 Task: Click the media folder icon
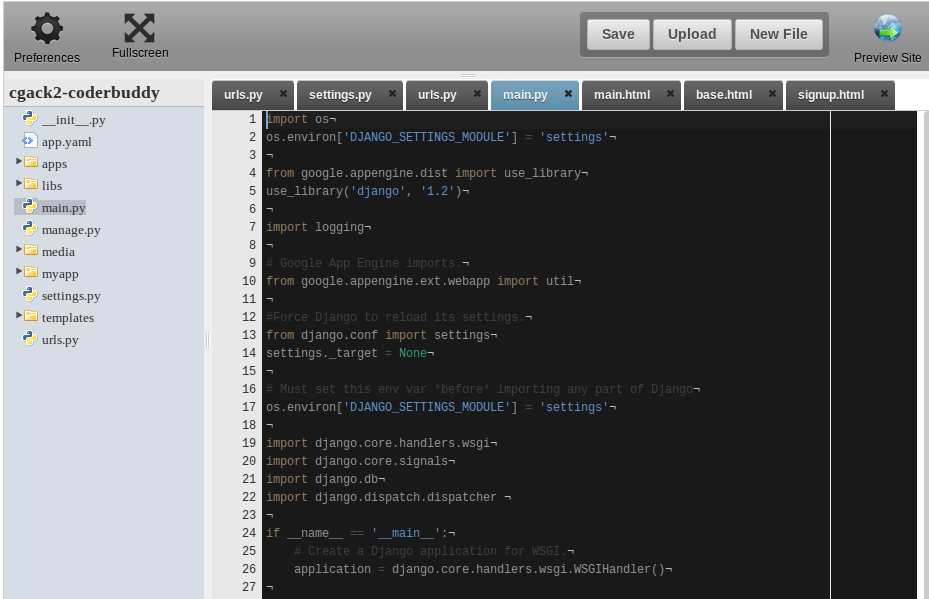(31, 250)
